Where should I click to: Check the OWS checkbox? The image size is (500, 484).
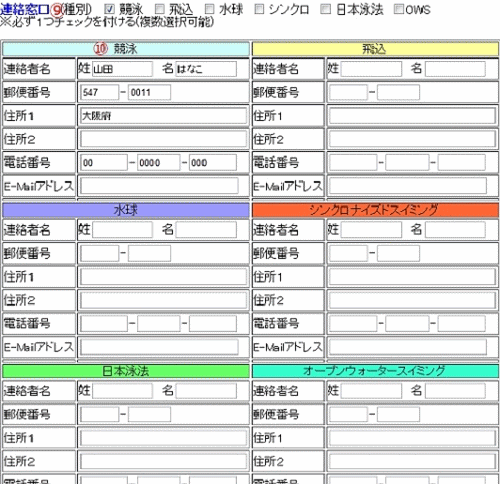(x=399, y=10)
